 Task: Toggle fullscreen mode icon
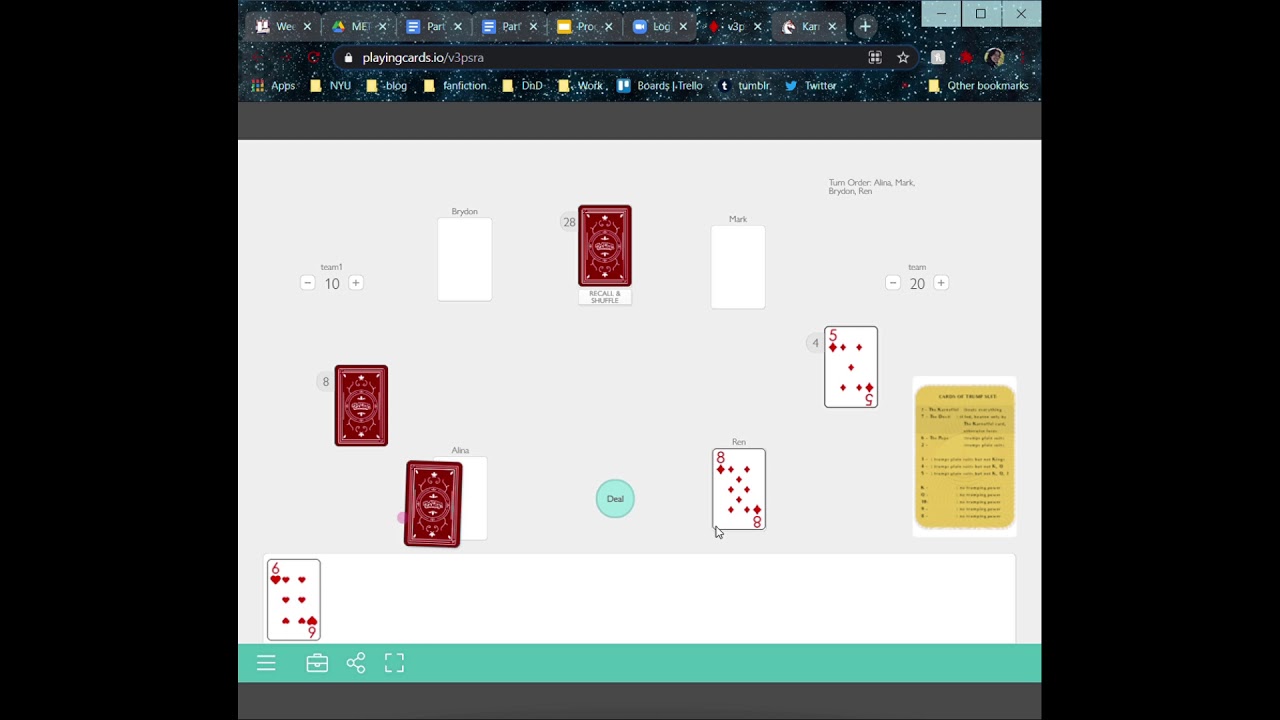(x=394, y=663)
